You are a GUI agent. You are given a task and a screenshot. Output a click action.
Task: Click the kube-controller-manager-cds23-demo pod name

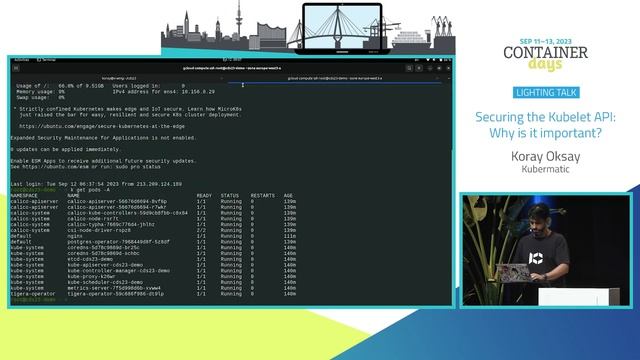[119, 271]
